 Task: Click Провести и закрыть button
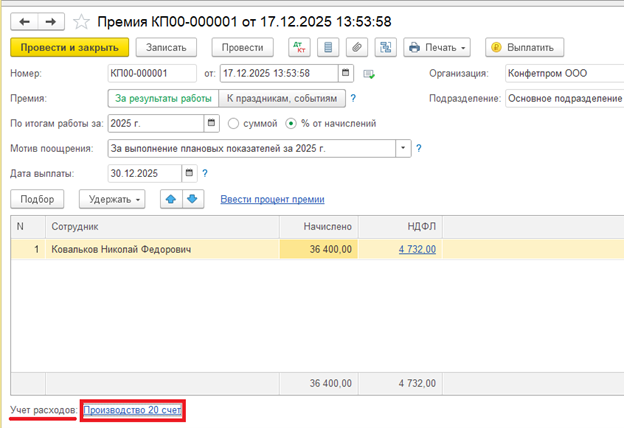click(70, 47)
